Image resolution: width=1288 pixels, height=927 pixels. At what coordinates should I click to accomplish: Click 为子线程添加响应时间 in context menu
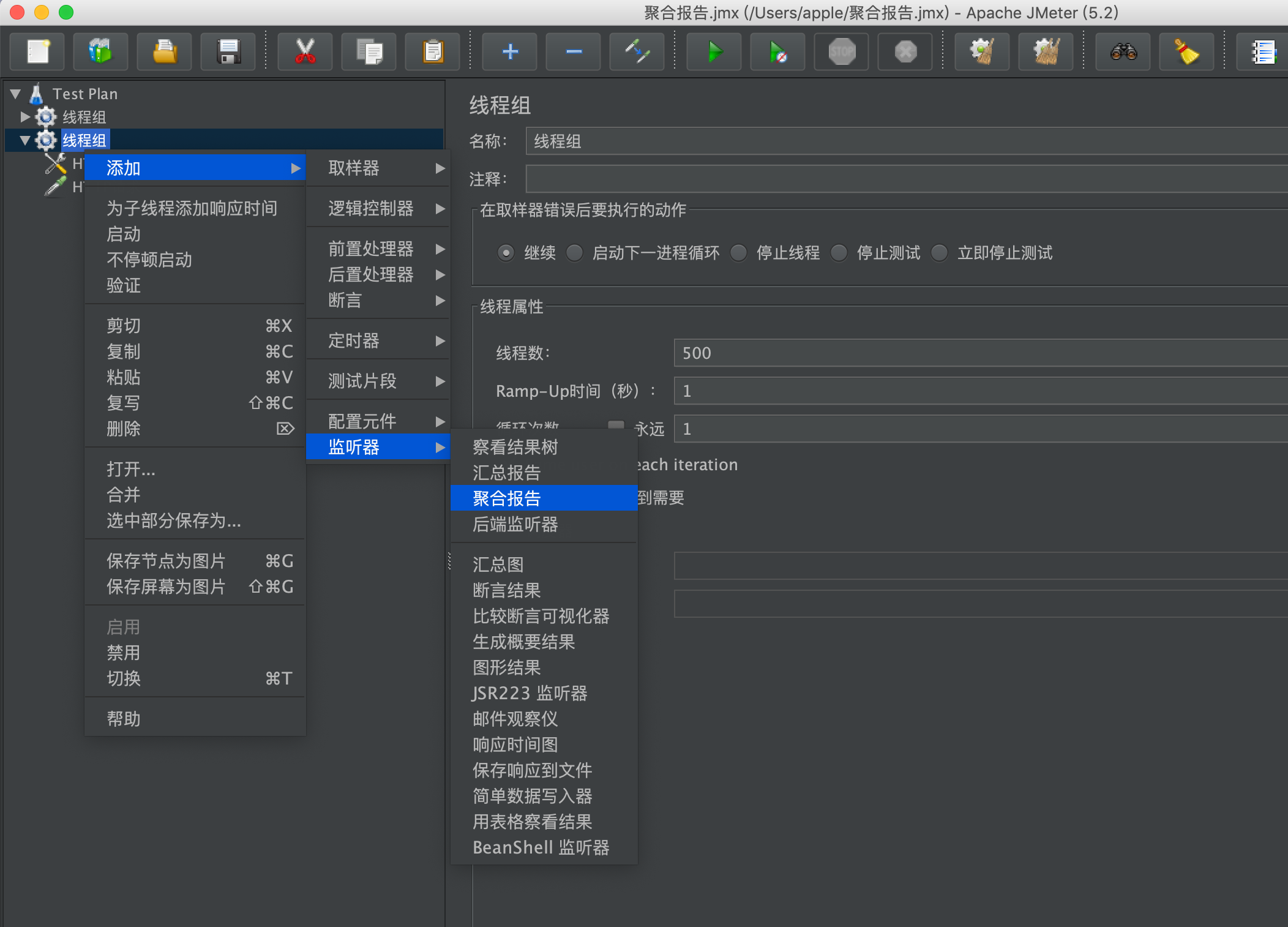[195, 208]
